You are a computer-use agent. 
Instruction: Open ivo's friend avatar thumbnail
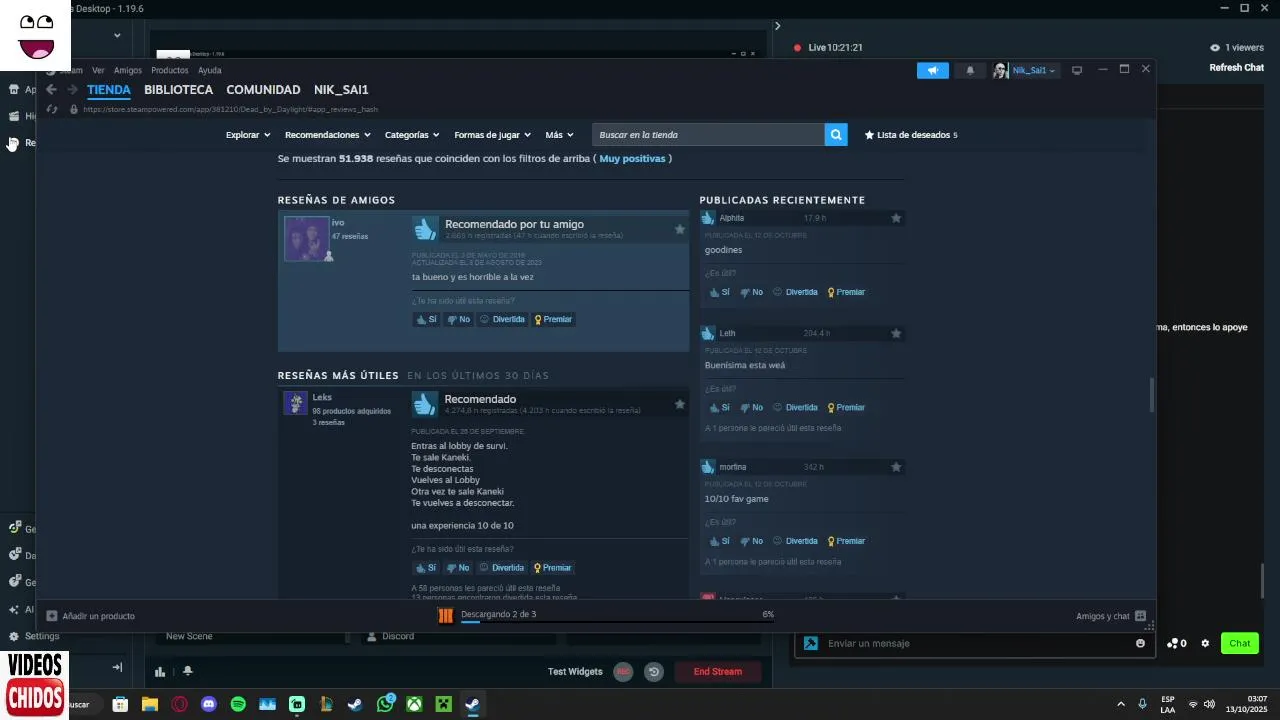point(306,239)
